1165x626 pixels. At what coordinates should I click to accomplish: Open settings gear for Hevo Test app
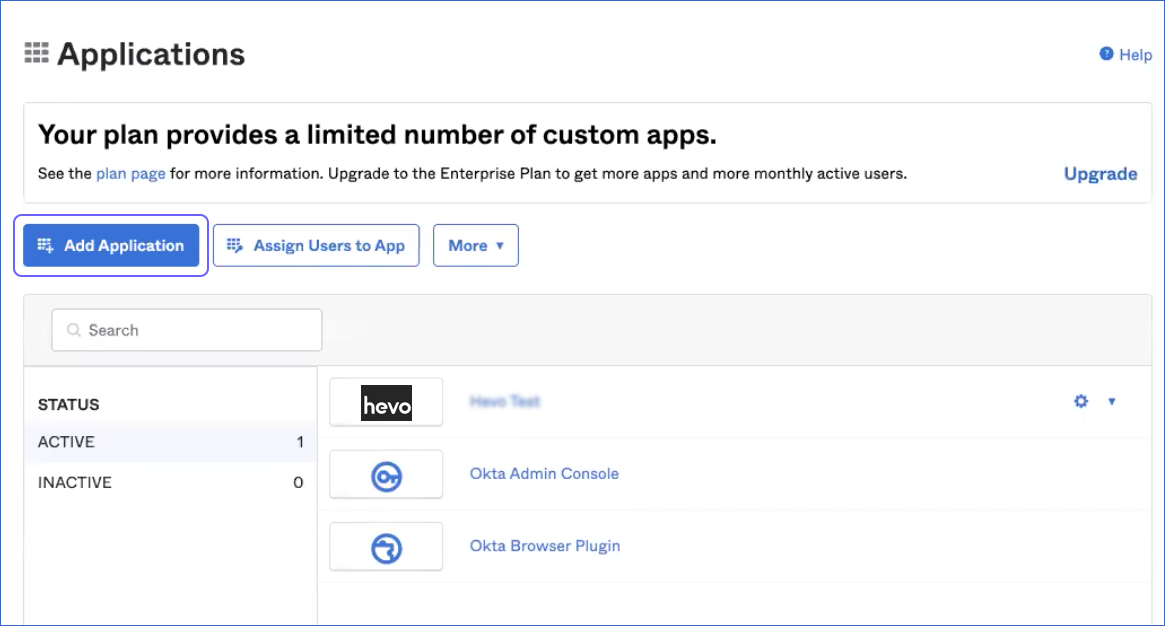1080,401
